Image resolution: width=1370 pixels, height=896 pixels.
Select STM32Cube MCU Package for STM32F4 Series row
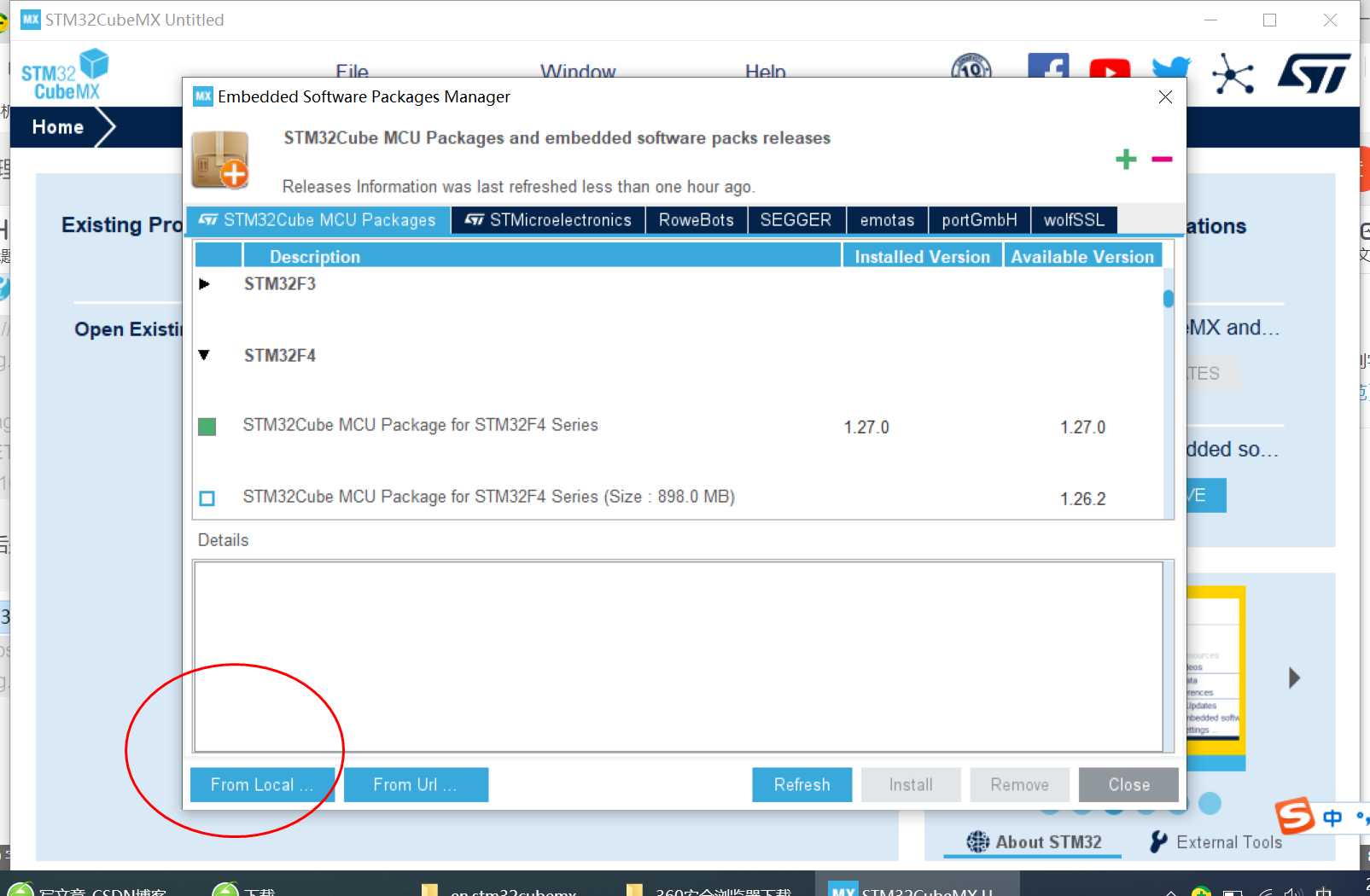(x=679, y=426)
